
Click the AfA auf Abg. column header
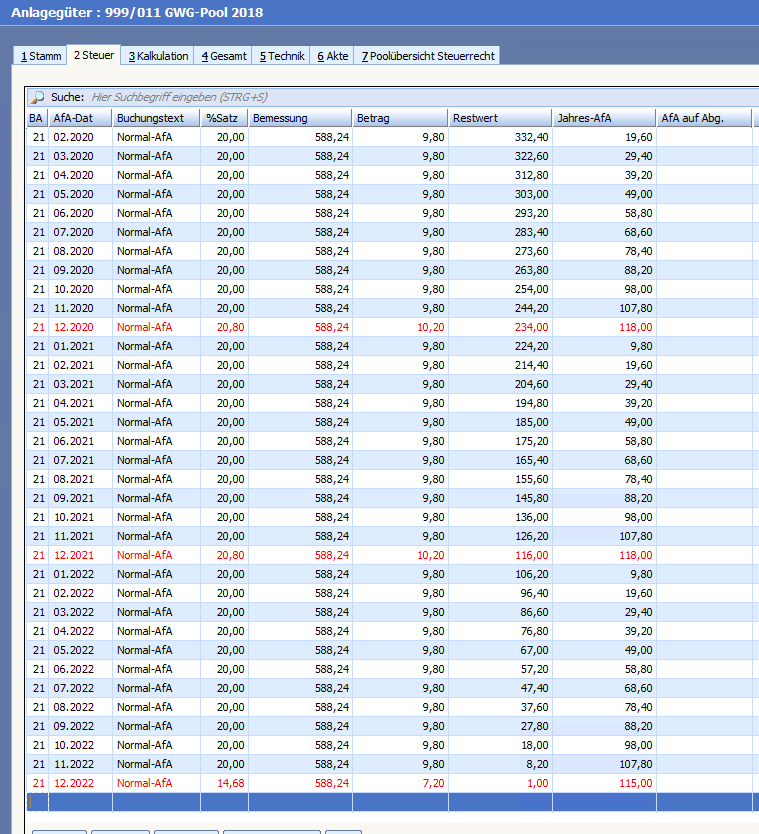[x=704, y=119]
